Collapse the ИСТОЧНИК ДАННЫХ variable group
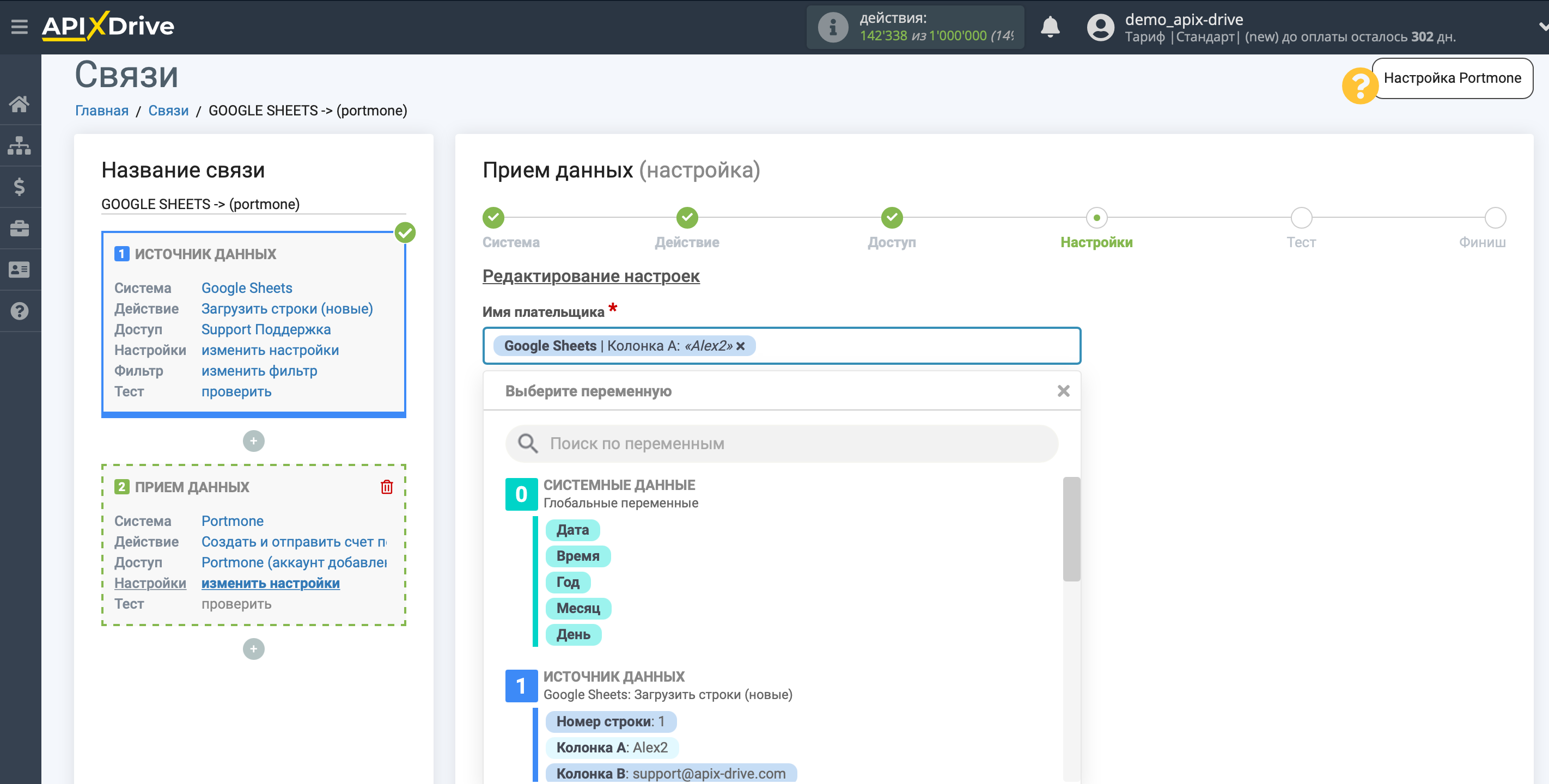The height and width of the screenshot is (784, 1549). (x=521, y=686)
